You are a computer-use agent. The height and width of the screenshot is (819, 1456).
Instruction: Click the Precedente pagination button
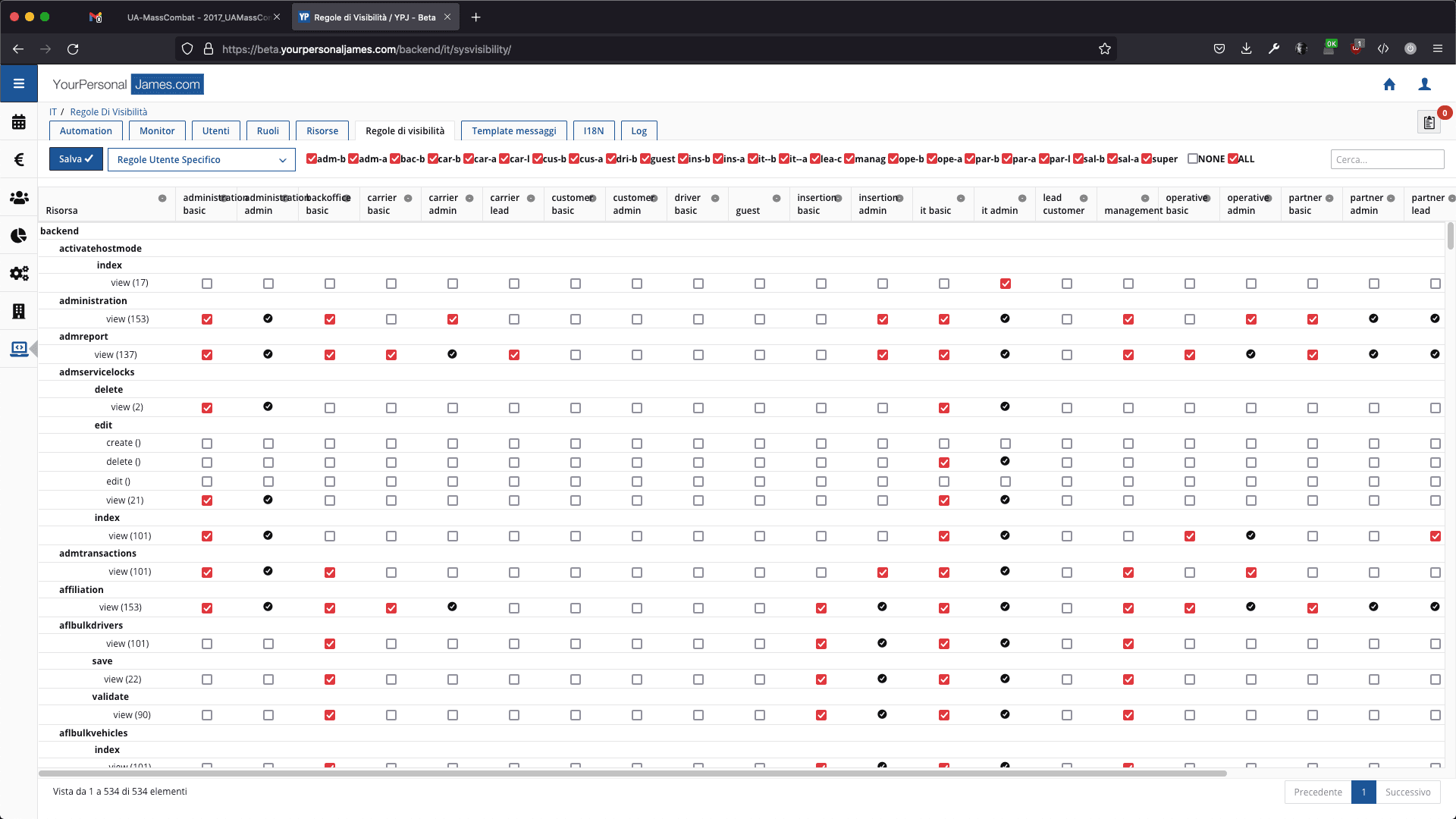click(x=1318, y=792)
